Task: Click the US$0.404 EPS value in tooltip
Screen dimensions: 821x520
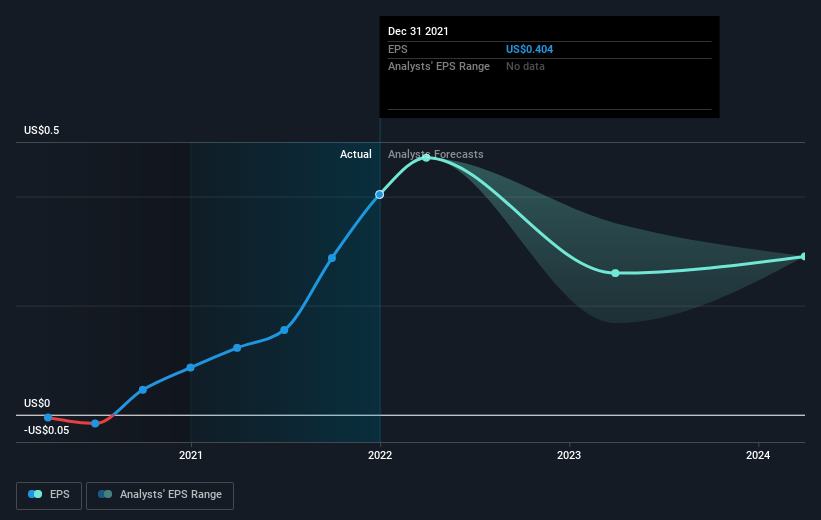Action: (529, 49)
